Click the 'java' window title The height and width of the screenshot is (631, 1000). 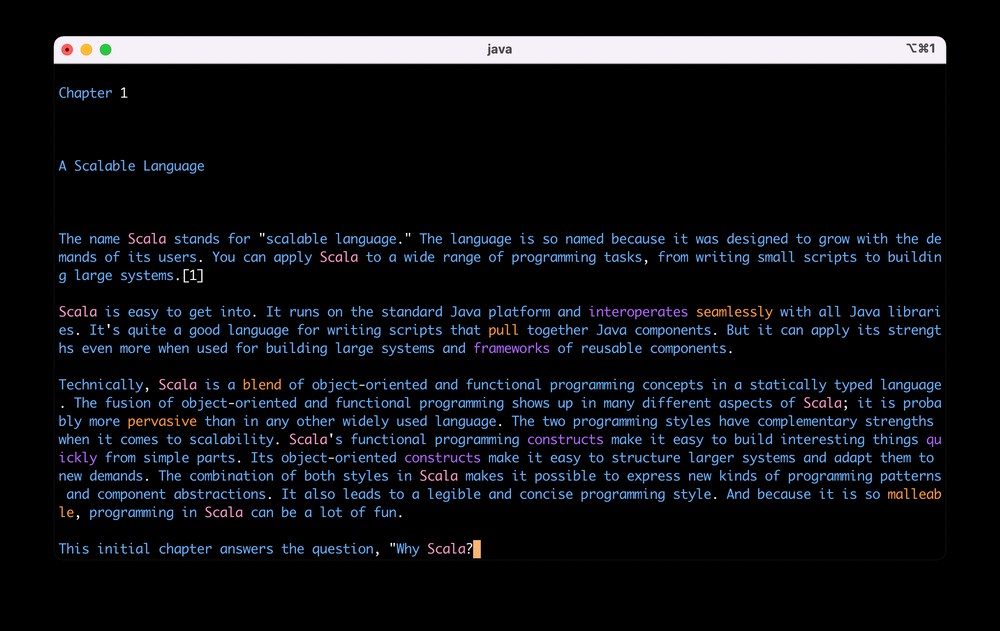(x=499, y=50)
